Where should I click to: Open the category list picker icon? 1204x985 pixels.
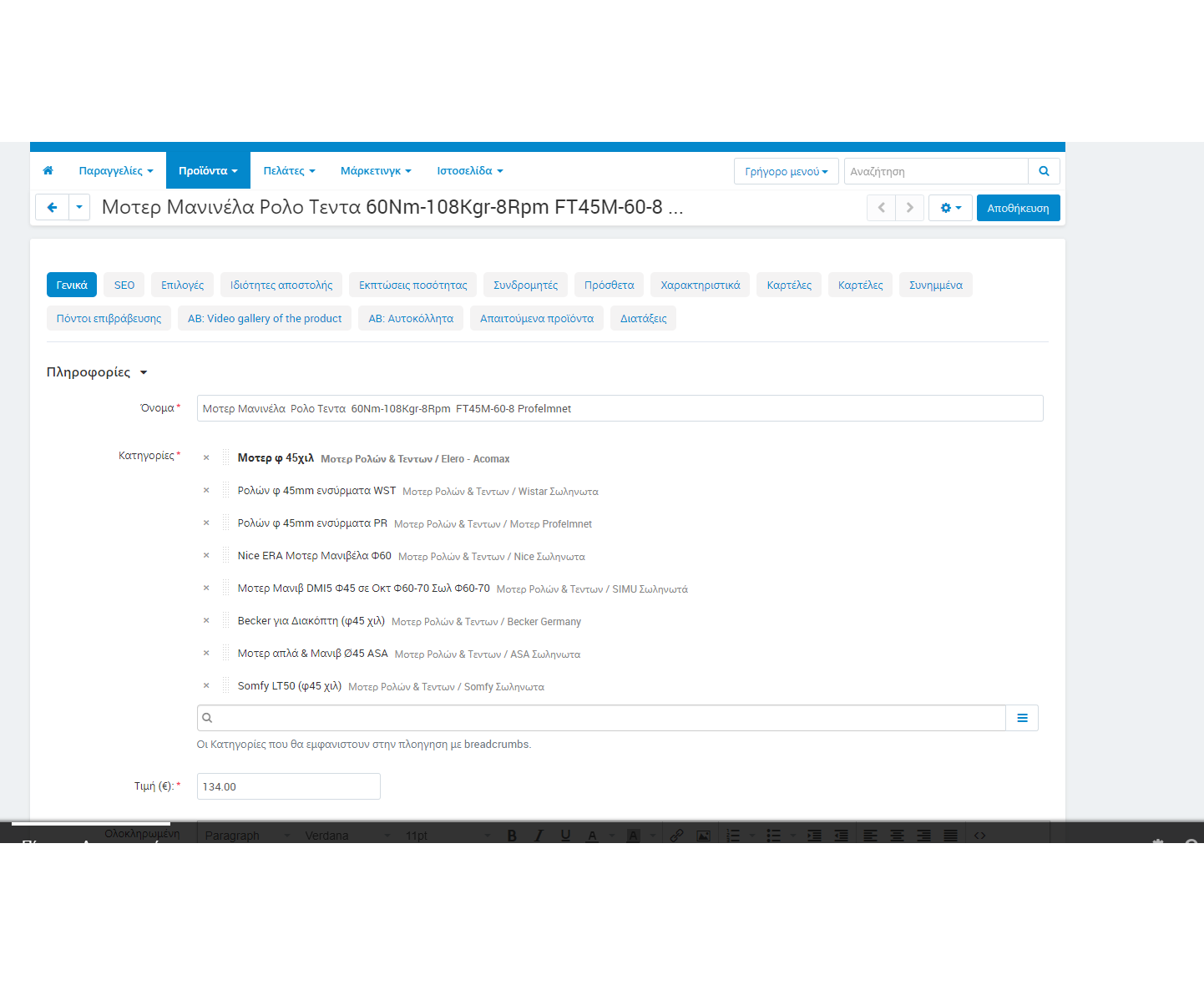click(1022, 718)
